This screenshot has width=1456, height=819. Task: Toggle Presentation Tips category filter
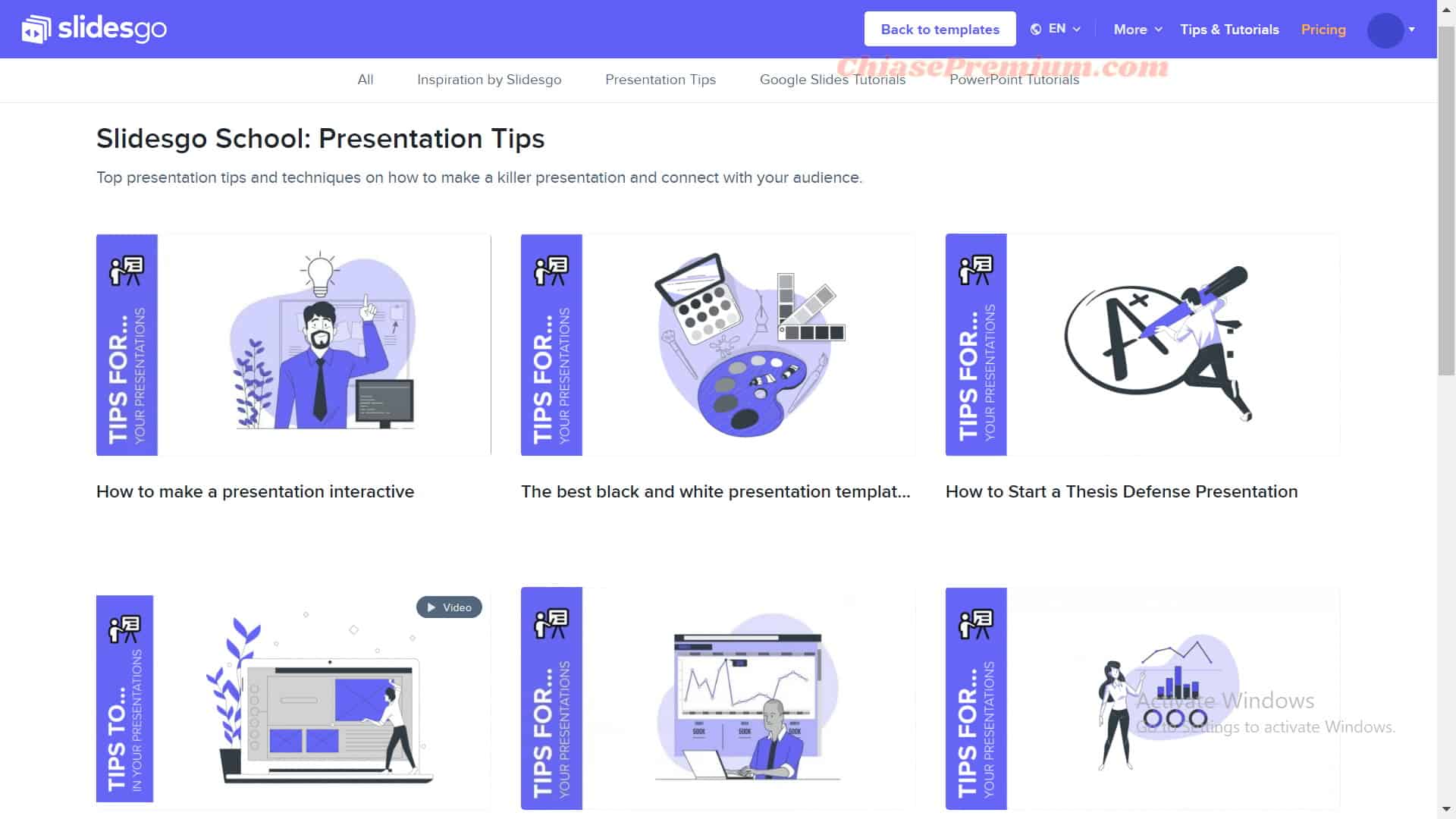(x=661, y=79)
